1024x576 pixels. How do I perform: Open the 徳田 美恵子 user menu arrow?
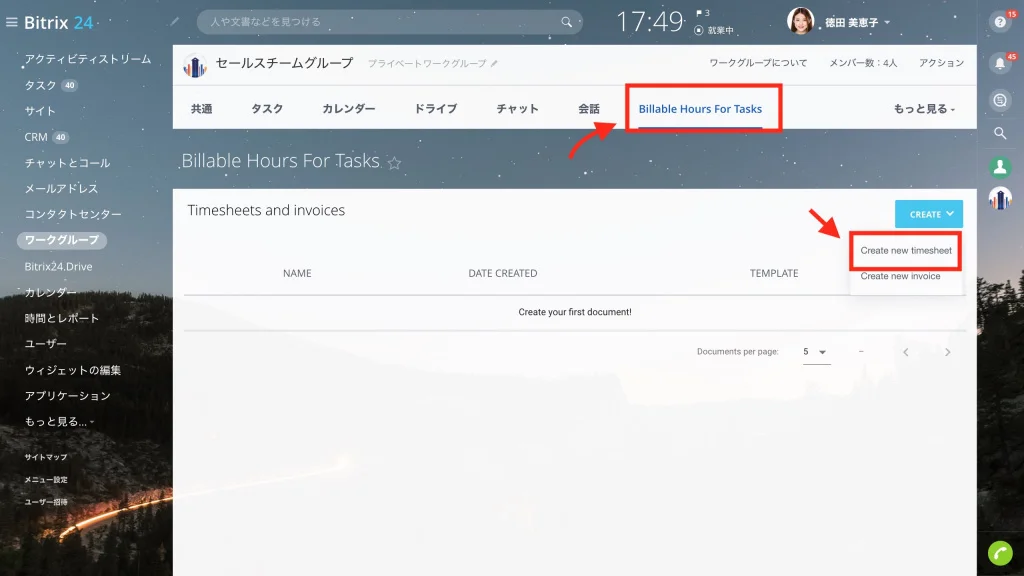(887, 22)
